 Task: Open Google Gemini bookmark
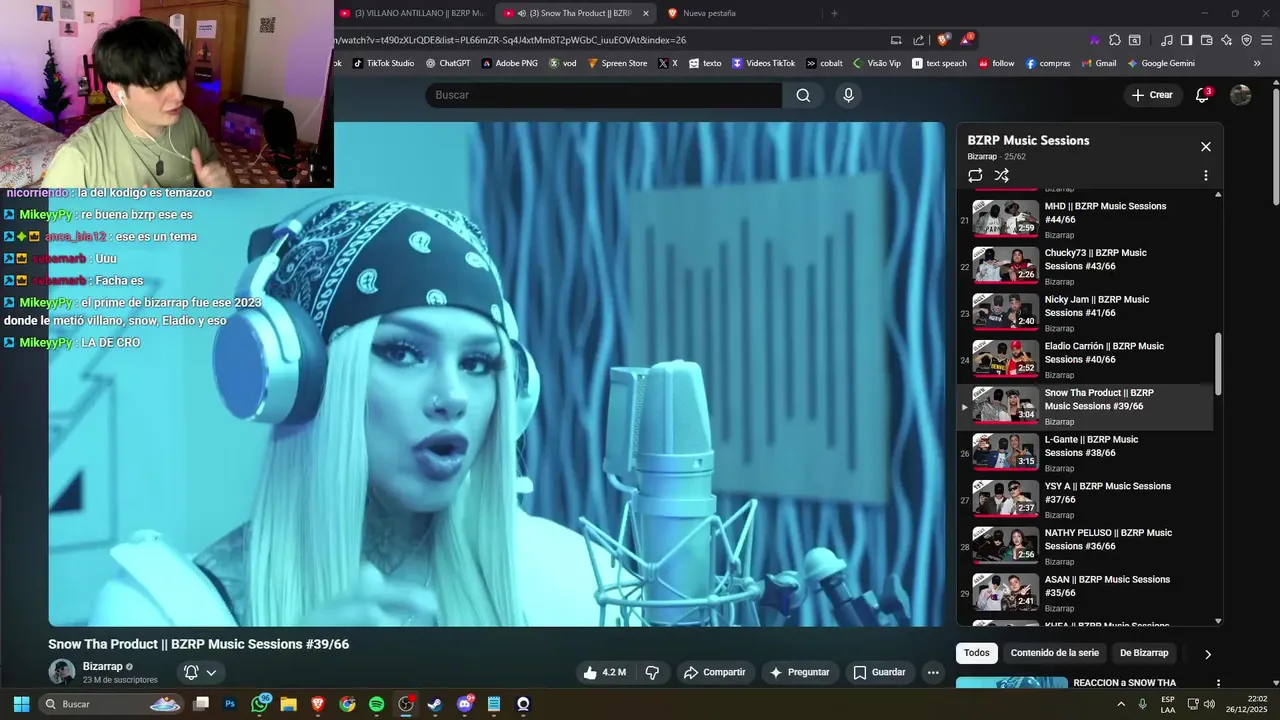point(1160,63)
